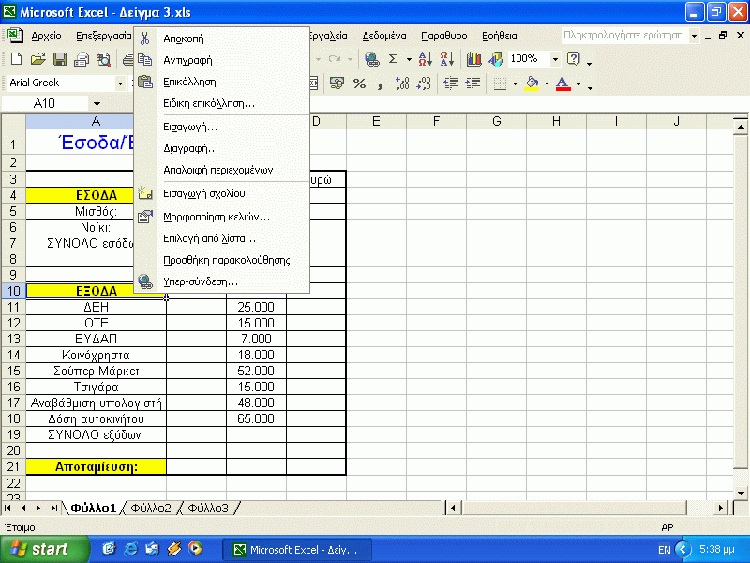Click column F header
This screenshot has height=563, width=750.
pyautogui.click(x=436, y=121)
